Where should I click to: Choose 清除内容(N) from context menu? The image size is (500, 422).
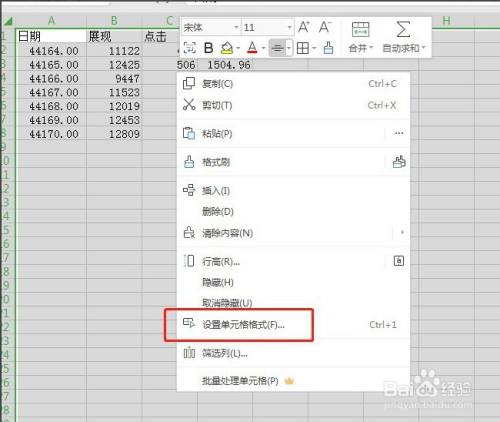[293, 233]
